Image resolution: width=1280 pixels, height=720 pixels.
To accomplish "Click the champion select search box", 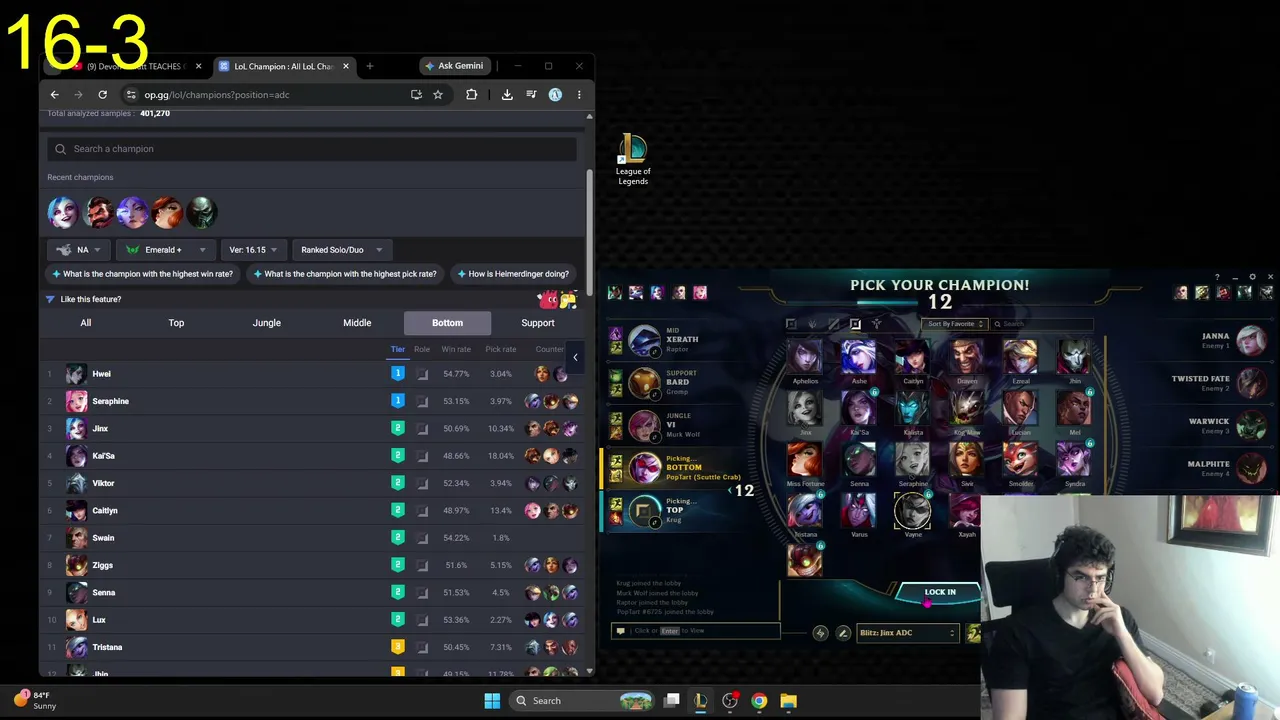I will click(1040, 324).
